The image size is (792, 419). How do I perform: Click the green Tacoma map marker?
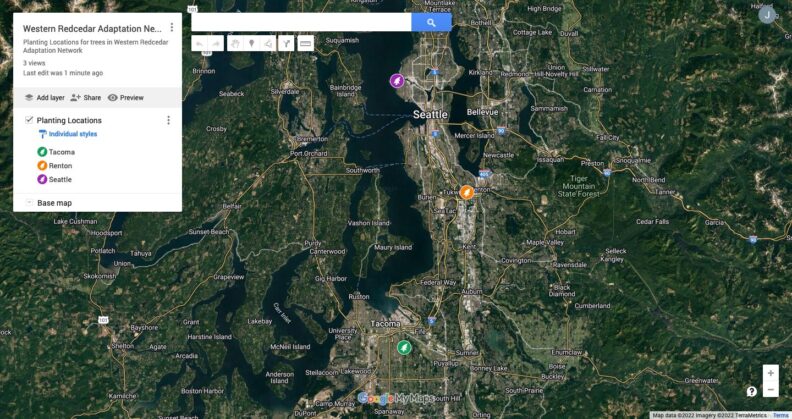tap(404, 347)
